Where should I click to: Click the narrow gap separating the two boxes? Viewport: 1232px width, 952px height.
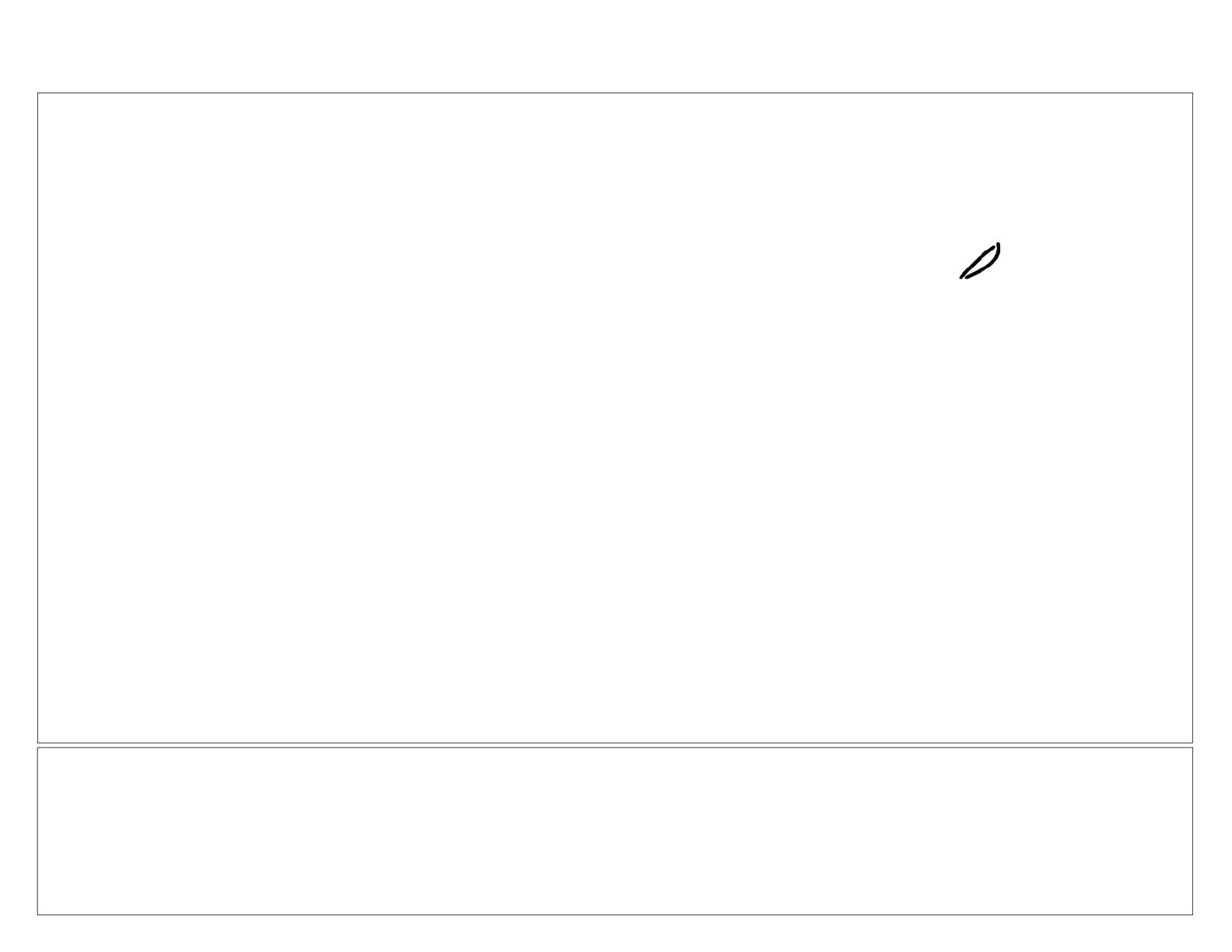(x=614, y=745)
